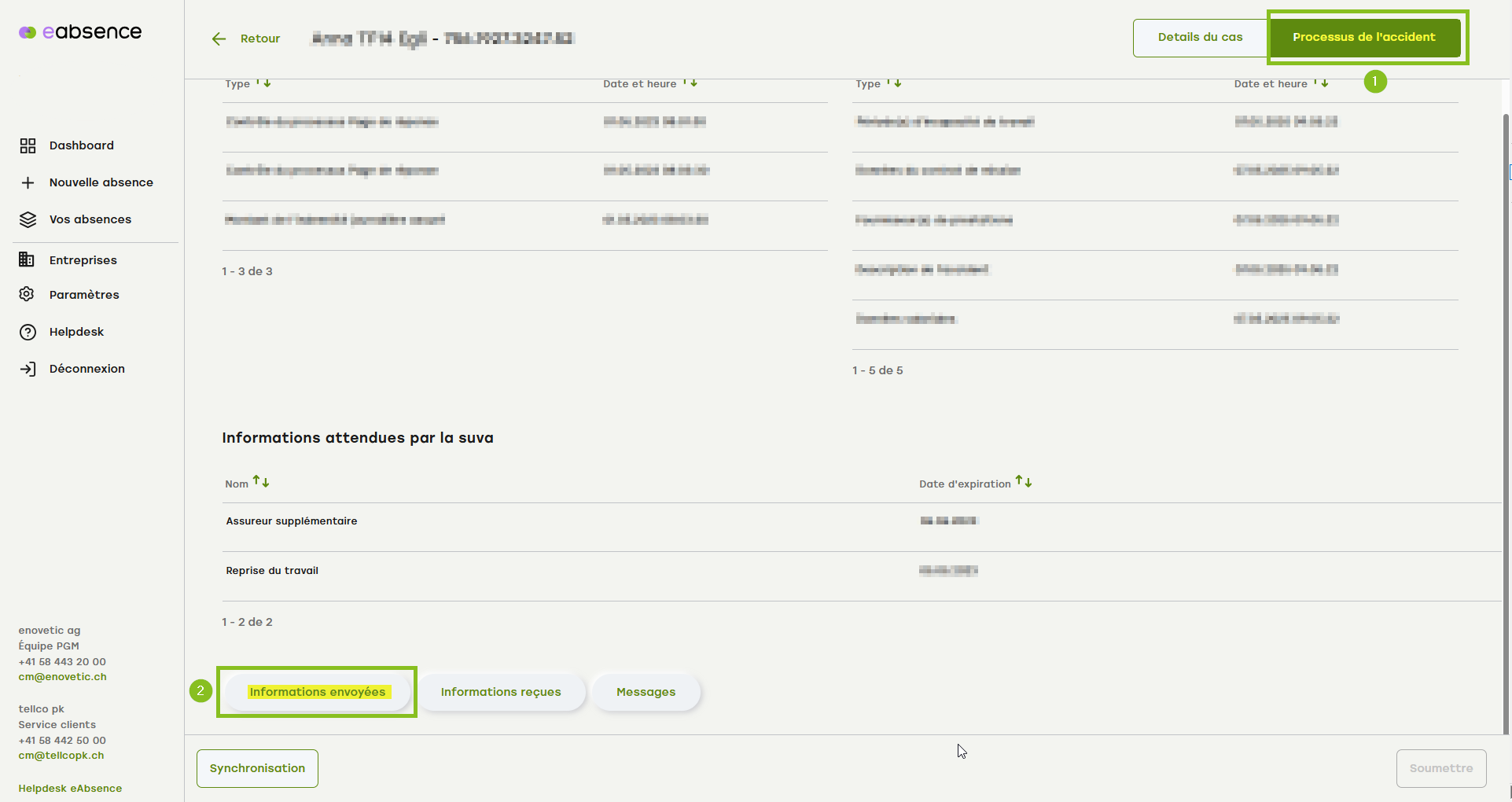This screenshot has height=802, width=1512.
Task: Select the Assureur supplémentaire row
Action: coord(292,521)
